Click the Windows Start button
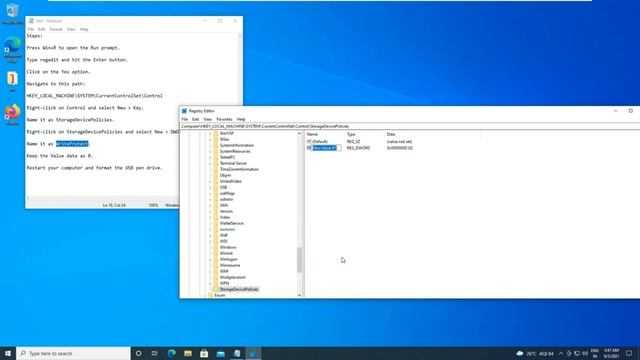Image resolution: width=640 pixels, height=360 pixels. coord(8,353)
